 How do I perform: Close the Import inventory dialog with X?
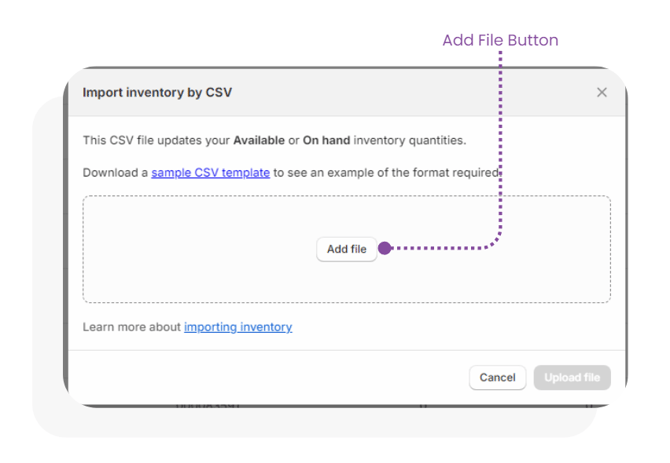click(x=602, y=92)
